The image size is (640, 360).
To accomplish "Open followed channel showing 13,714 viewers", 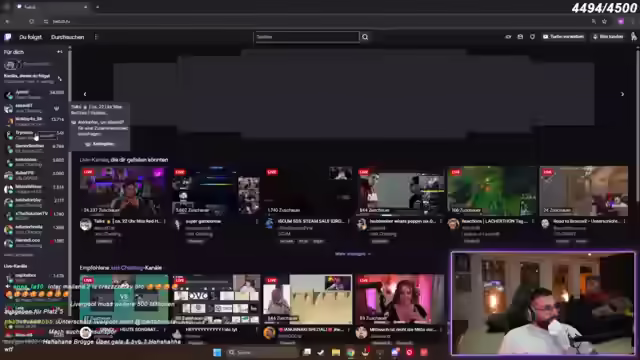I will coord(34,121).
